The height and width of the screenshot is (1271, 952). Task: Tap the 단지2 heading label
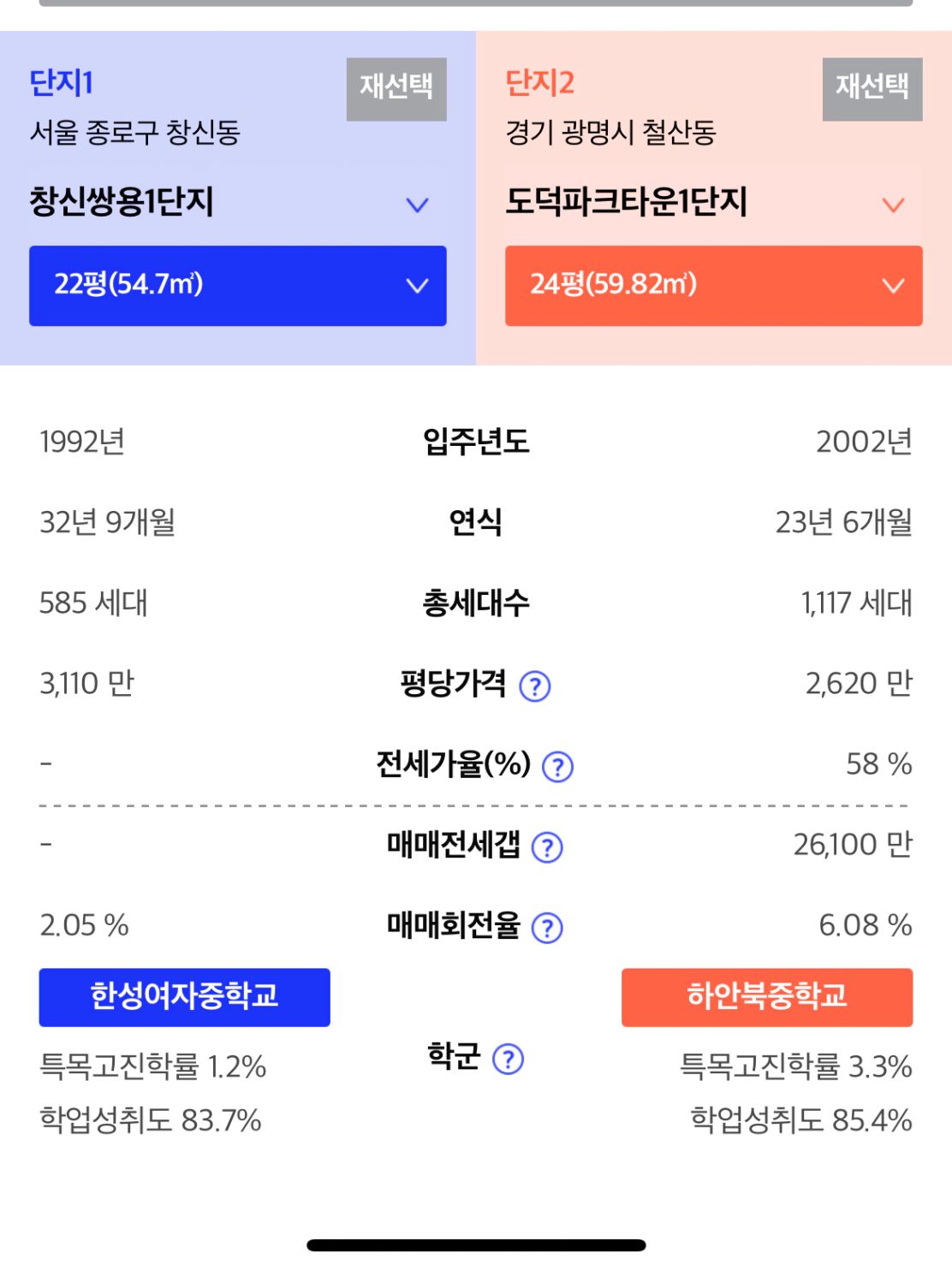click(539, 83)
